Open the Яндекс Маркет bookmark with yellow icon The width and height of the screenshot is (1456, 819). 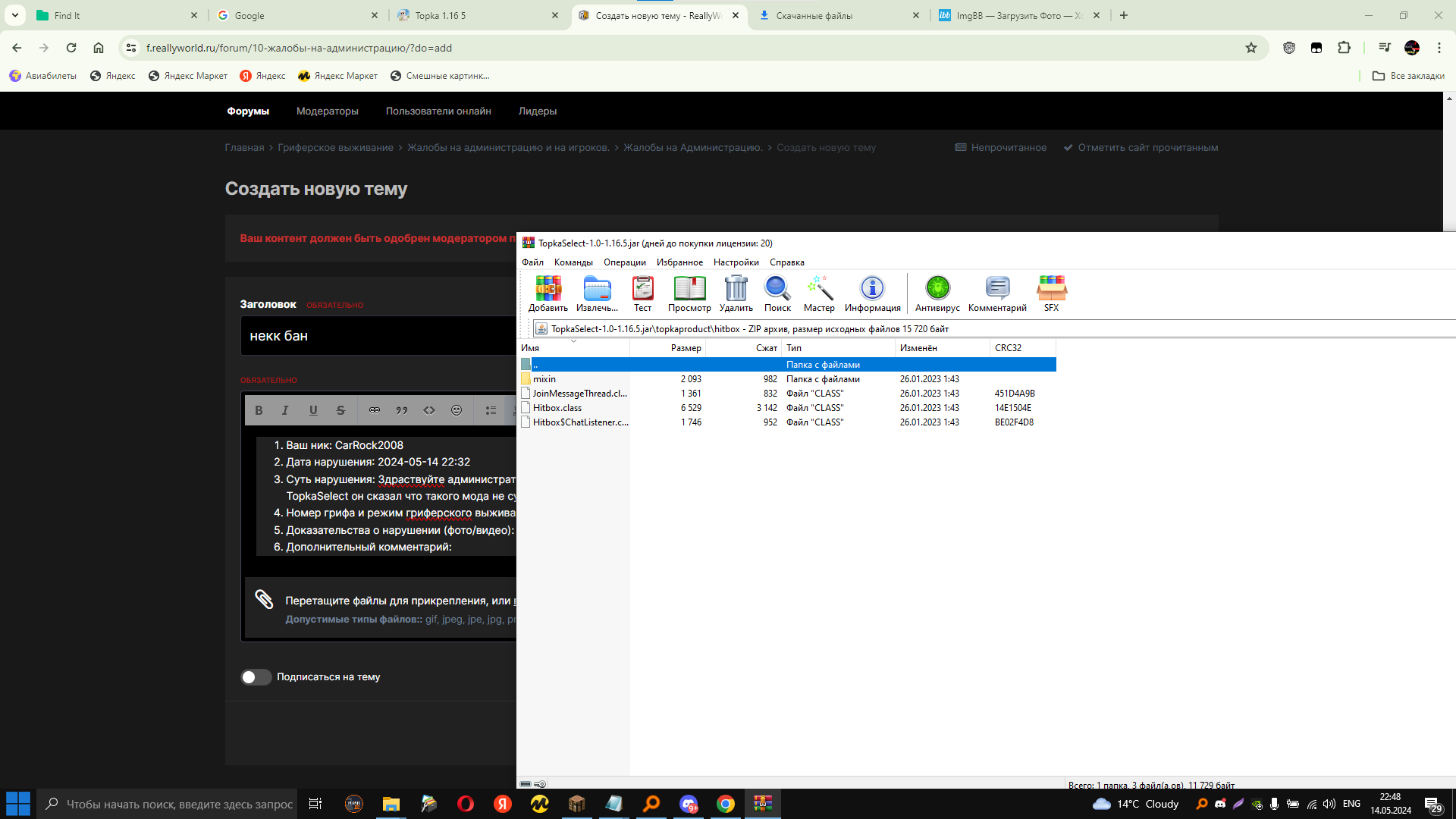pos(338,76)
